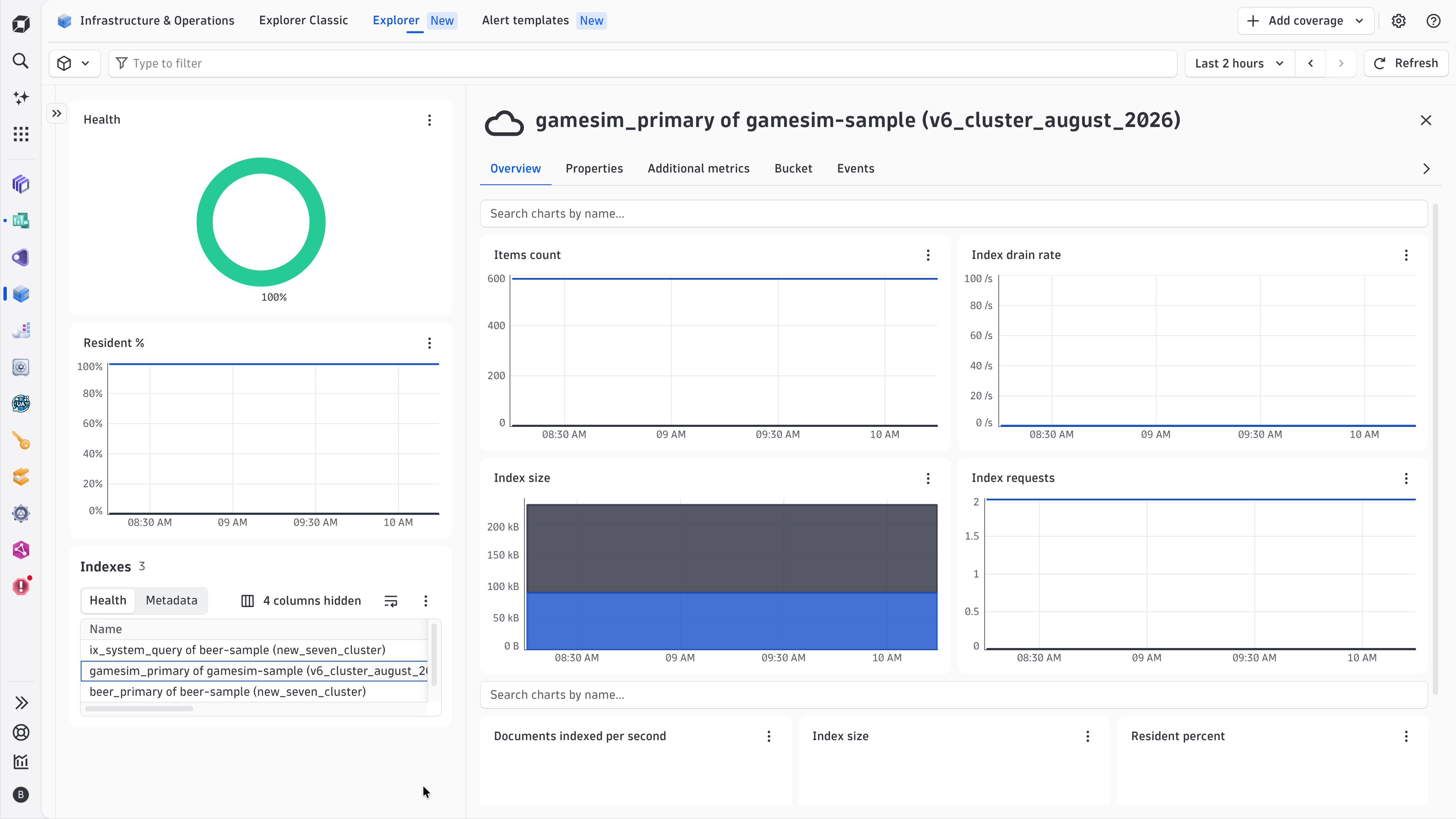The width and height of the screenshot is (1456, 819).
Task: Select ix_system_query of beer-sample row
Action: 254,650
